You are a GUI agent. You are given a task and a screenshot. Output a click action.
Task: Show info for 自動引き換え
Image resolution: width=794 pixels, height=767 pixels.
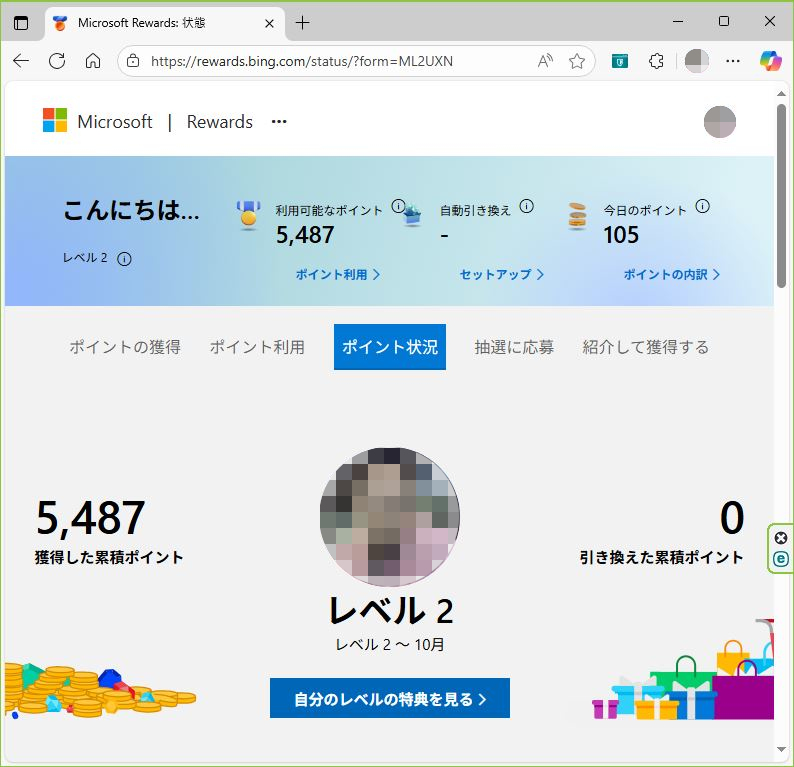point(527,206)
